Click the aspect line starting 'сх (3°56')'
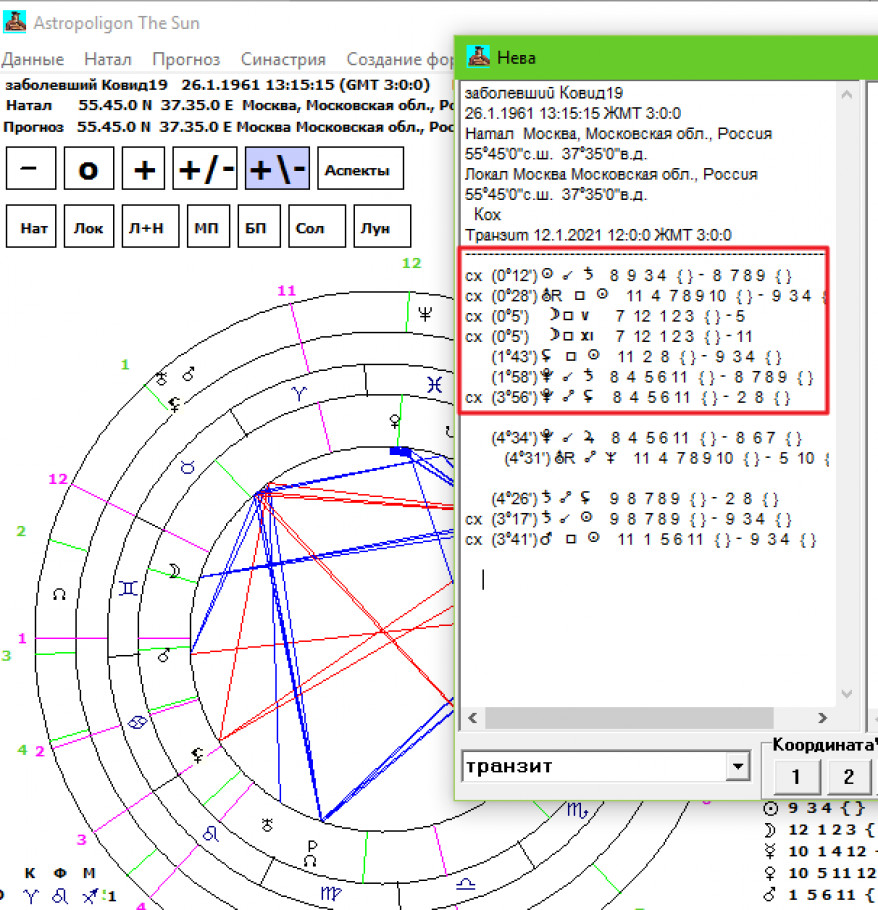 tap(628, 397)
